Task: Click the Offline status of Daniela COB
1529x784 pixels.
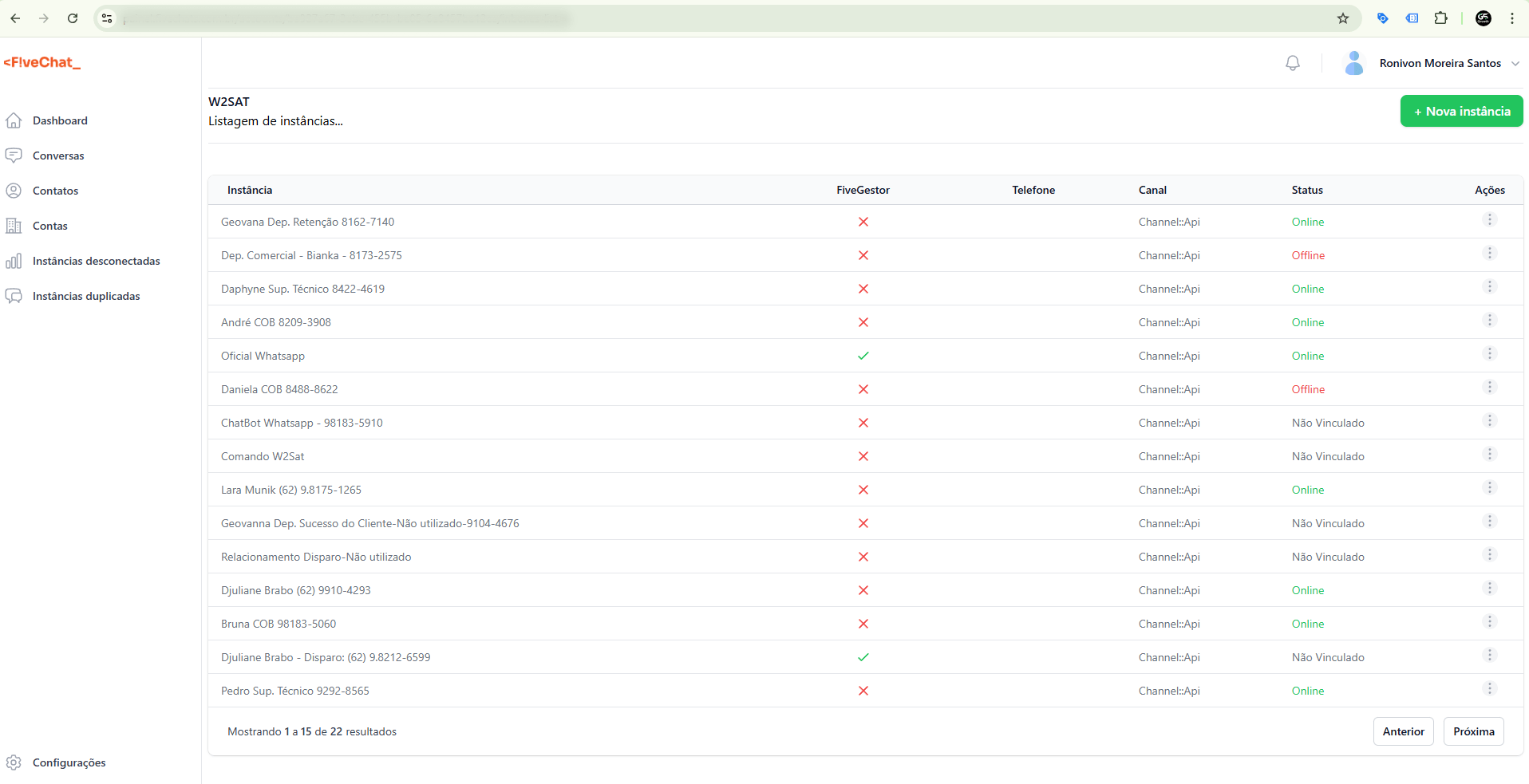Action: point(1308,389)
